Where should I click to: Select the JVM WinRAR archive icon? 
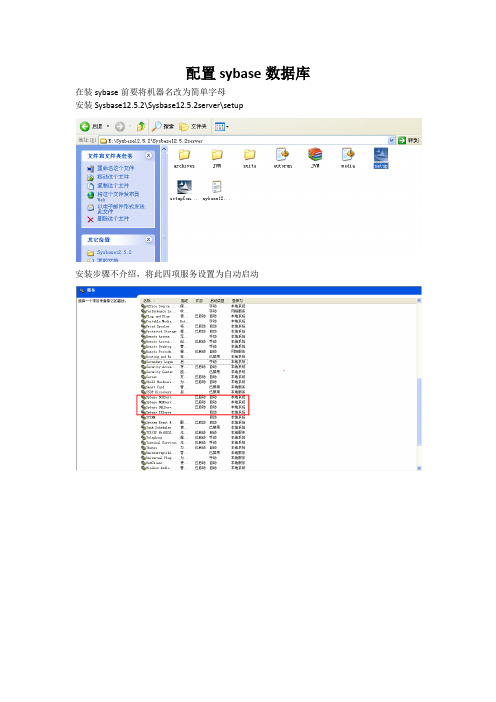[x=315, y=154]
